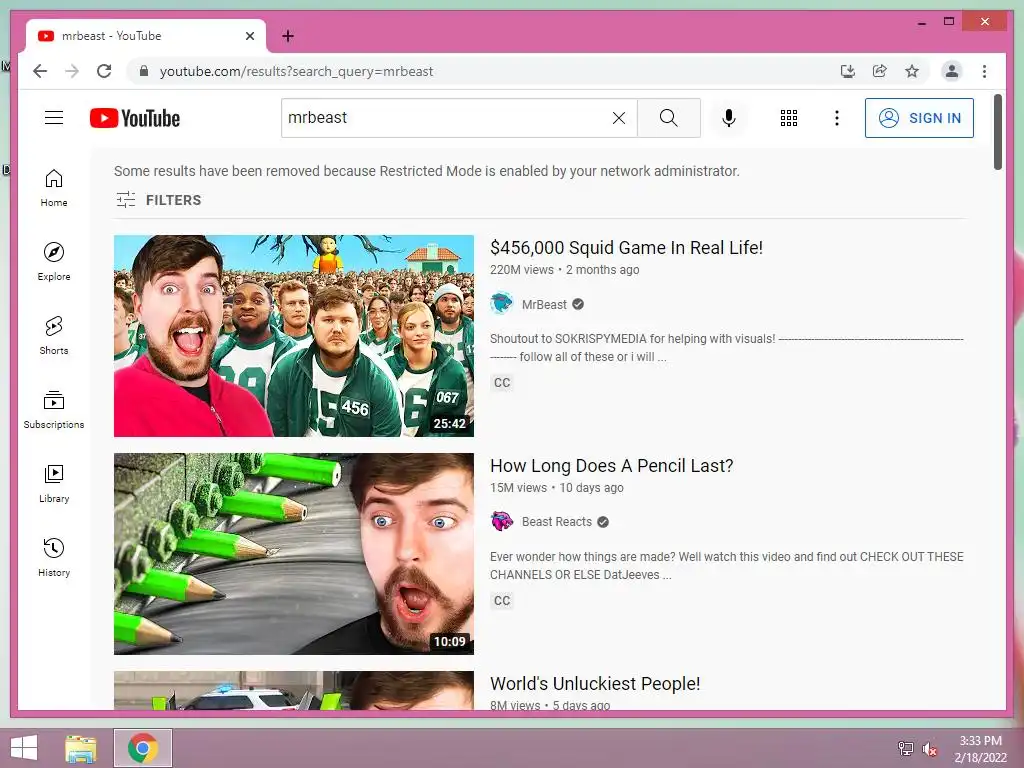Open Chrome three-dot menu
The image size is (1024, 768).
tap(984, 71)
